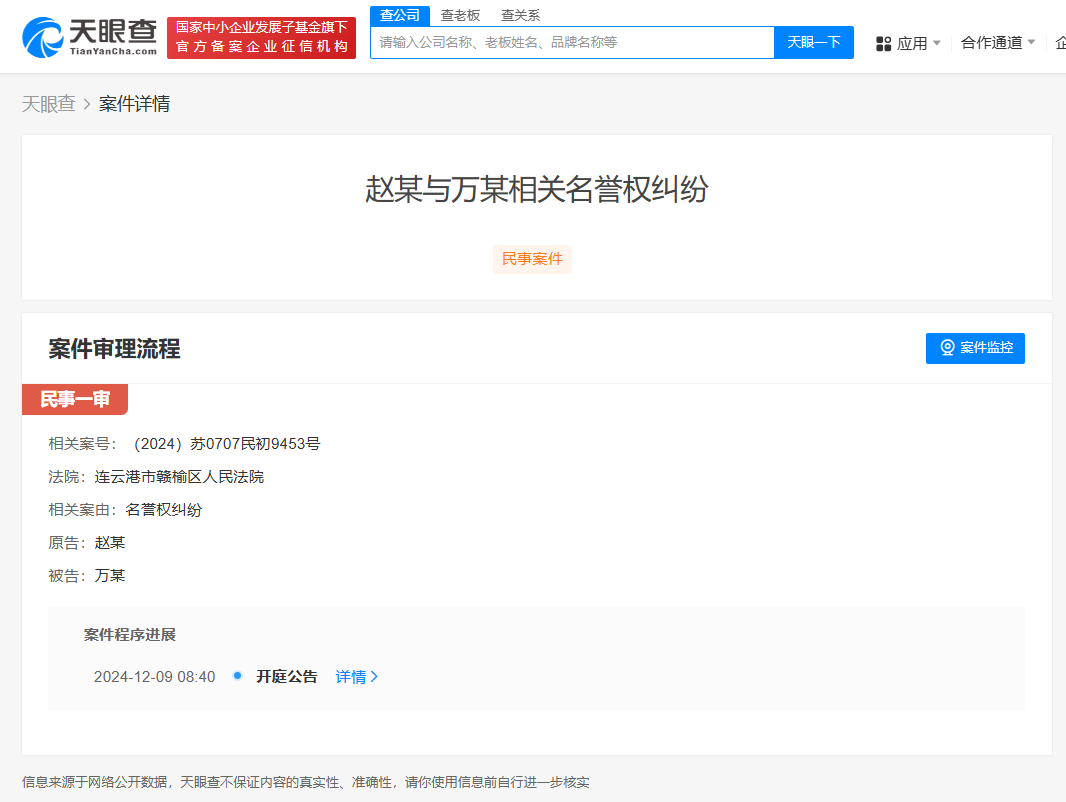Open 应用 dropdown arrow
Viewport: 1066px width, 802px height.
(x=937, y=43)
